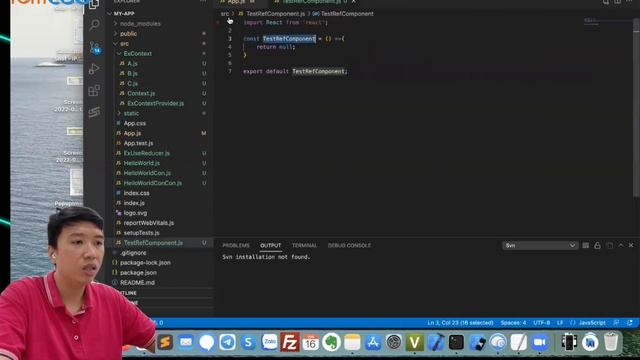Open the App Store from the dock

click(x=373, y=342)
